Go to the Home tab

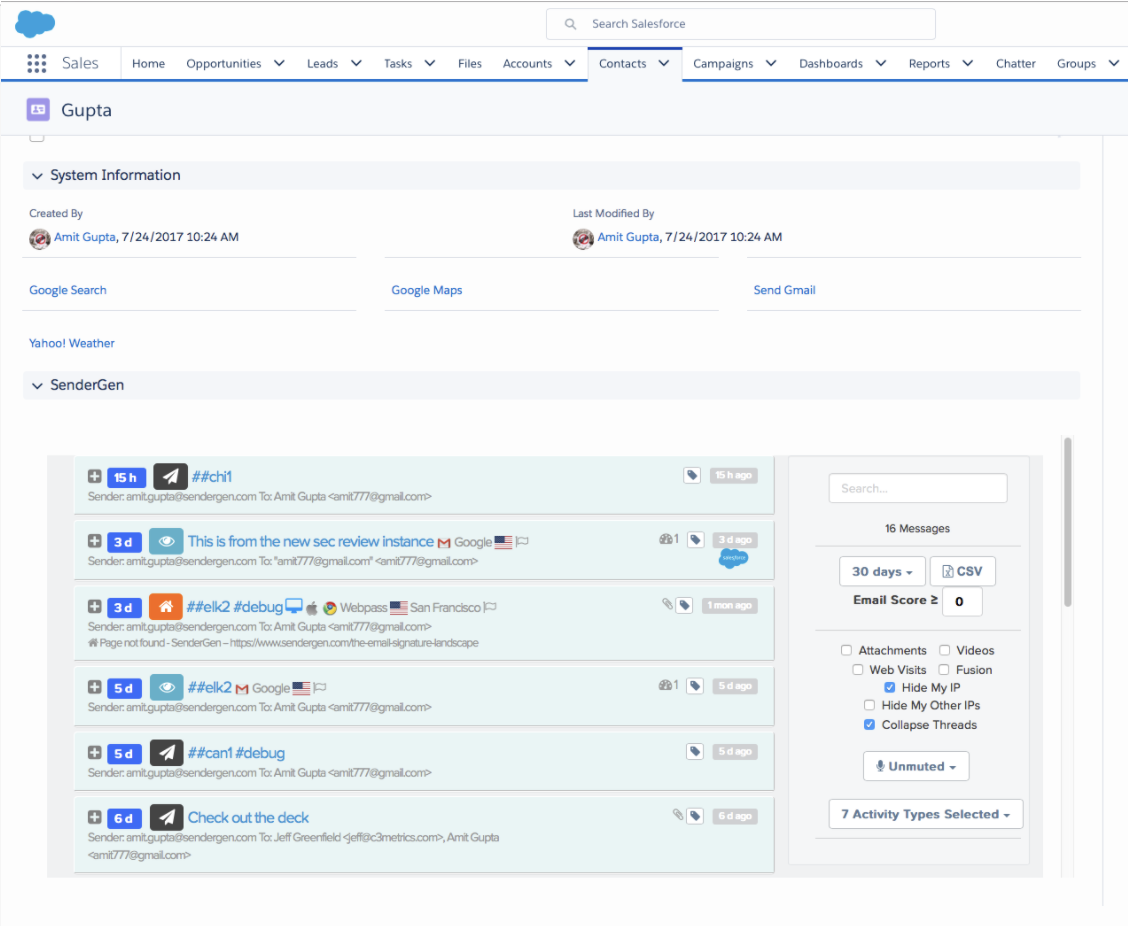click(x=148, y=63)
